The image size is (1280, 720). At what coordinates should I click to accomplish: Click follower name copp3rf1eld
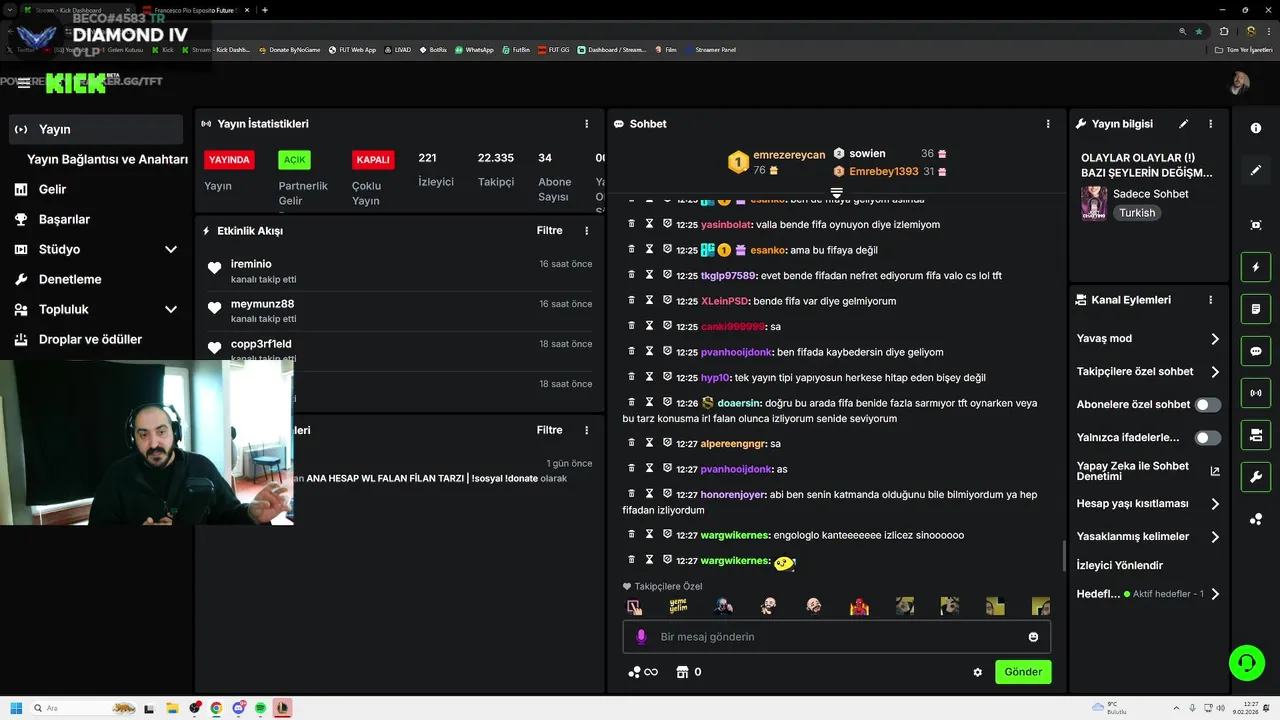pyautogui.click(x=261, y=344)
